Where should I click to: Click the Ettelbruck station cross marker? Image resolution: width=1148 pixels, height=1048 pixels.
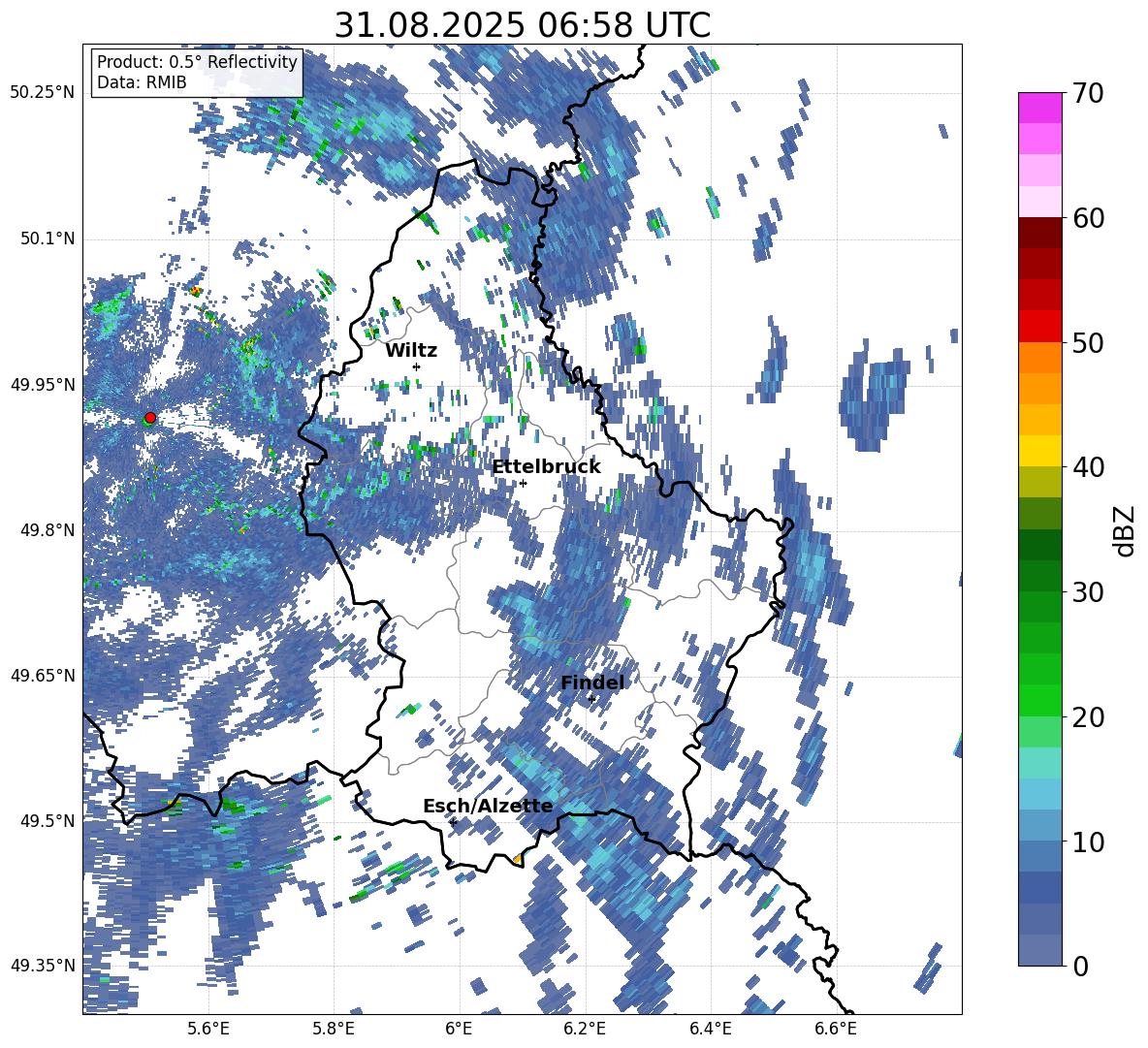[523, 483]
